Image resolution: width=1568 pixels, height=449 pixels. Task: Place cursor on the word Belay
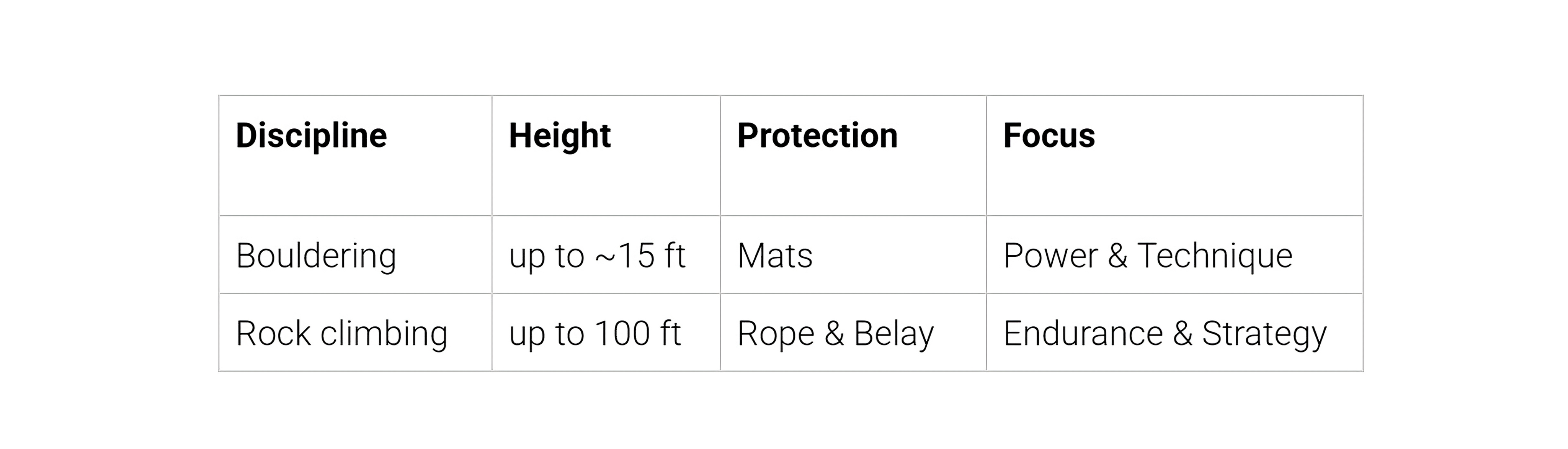tap(893, 333)
